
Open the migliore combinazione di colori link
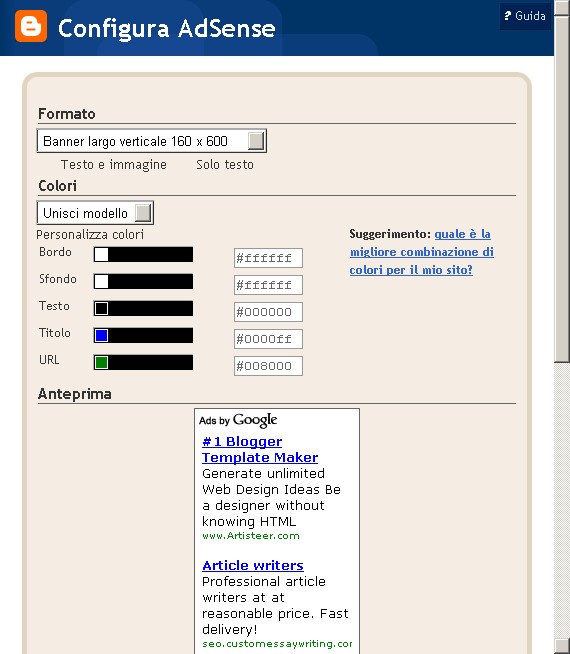pyautogui.click(x=422, y=252)
